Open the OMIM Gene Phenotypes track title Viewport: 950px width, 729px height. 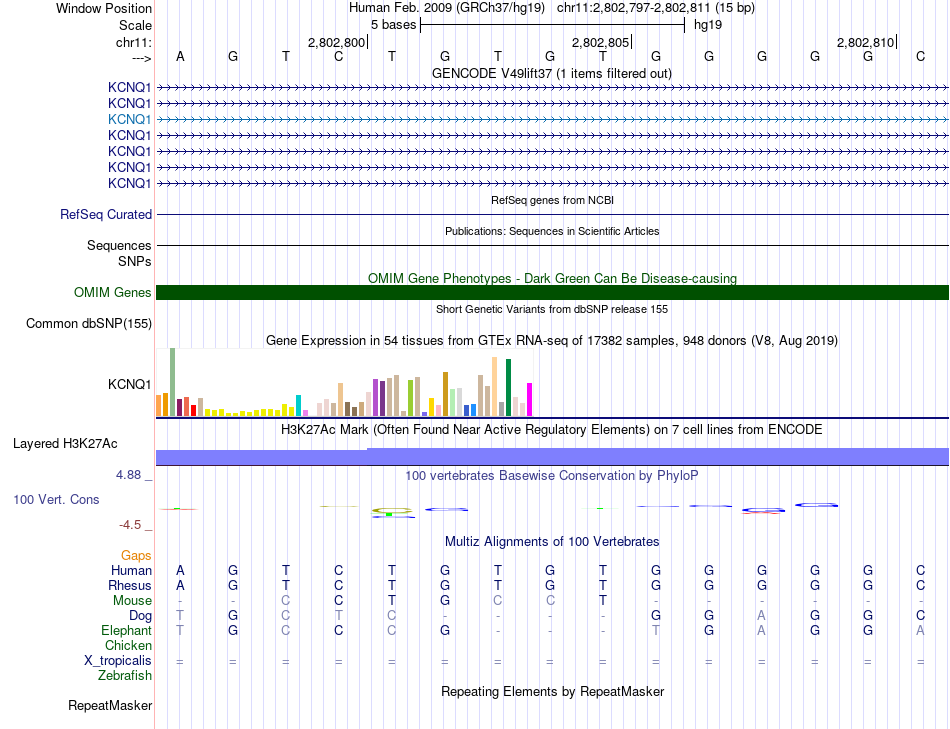click(x=552, y=278)
